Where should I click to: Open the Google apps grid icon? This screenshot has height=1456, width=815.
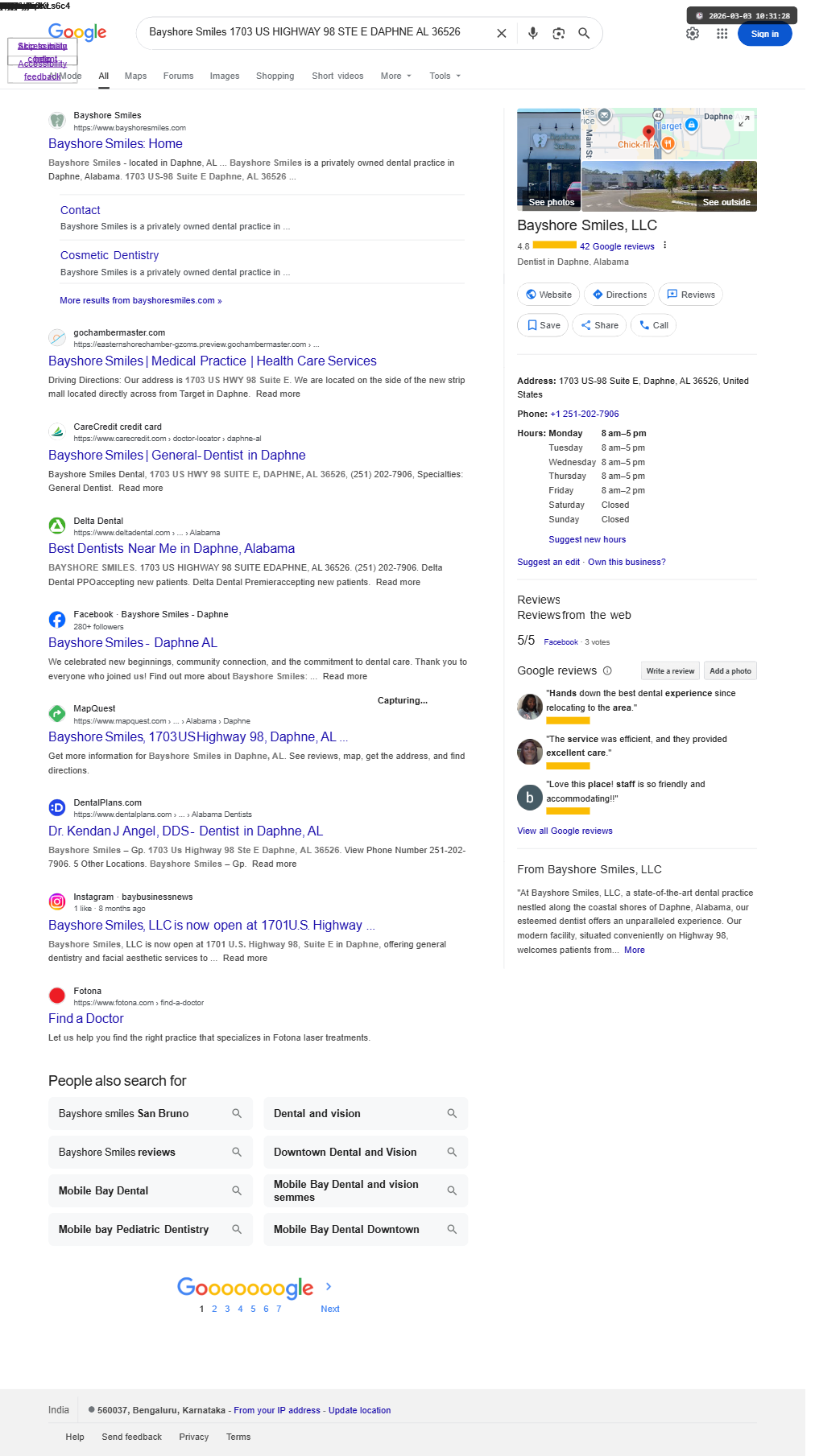click(x=722, y=34)
